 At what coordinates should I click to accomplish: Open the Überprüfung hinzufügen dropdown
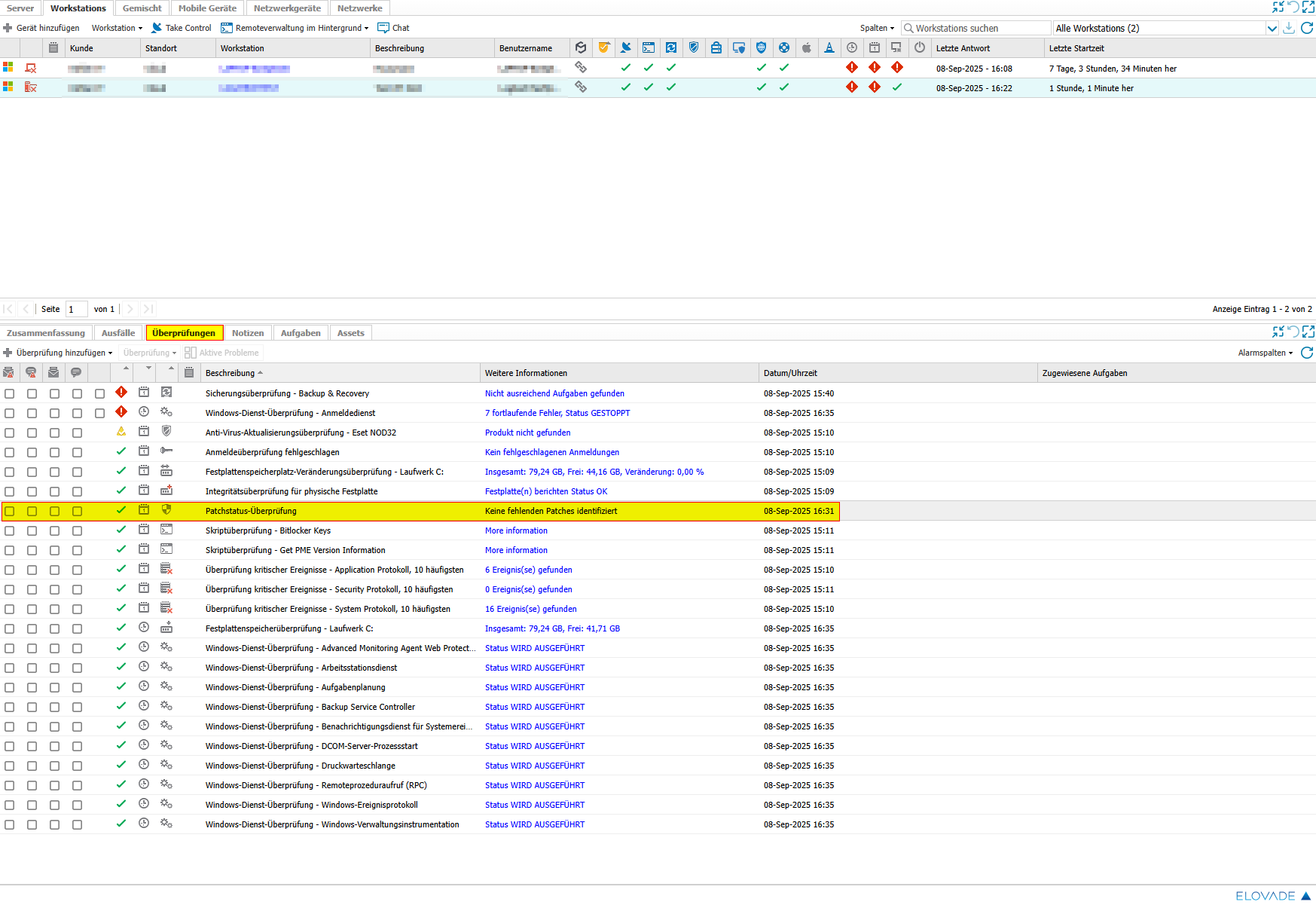coord(59,353)
